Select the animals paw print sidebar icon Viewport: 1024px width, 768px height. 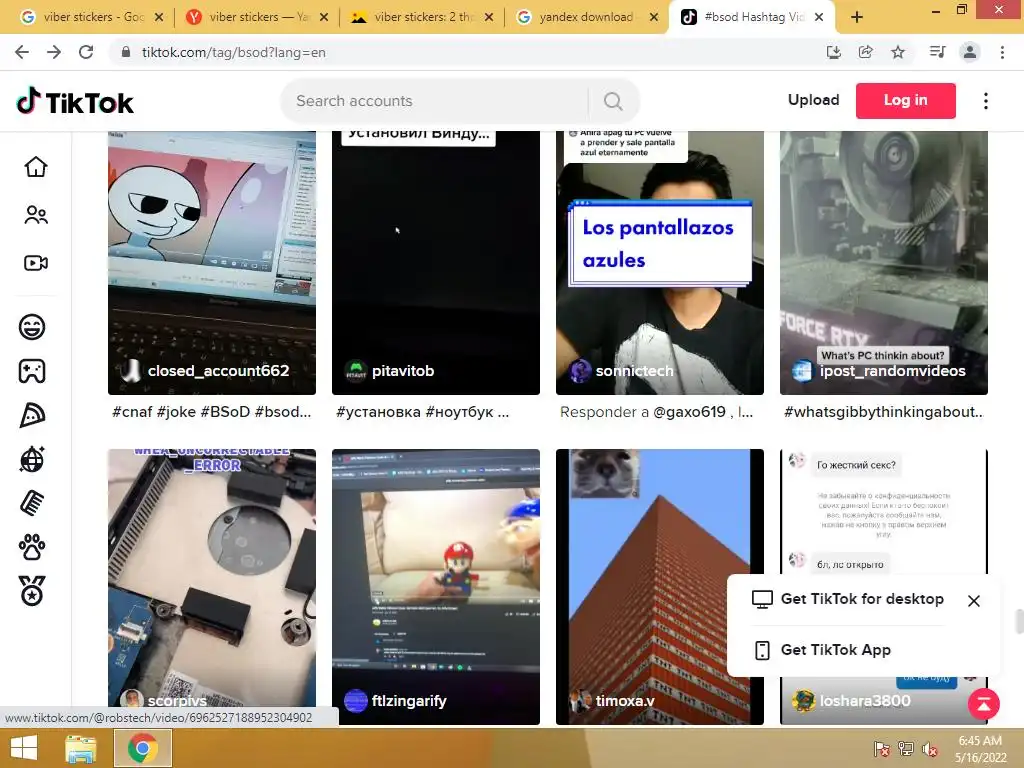[32, 547]
